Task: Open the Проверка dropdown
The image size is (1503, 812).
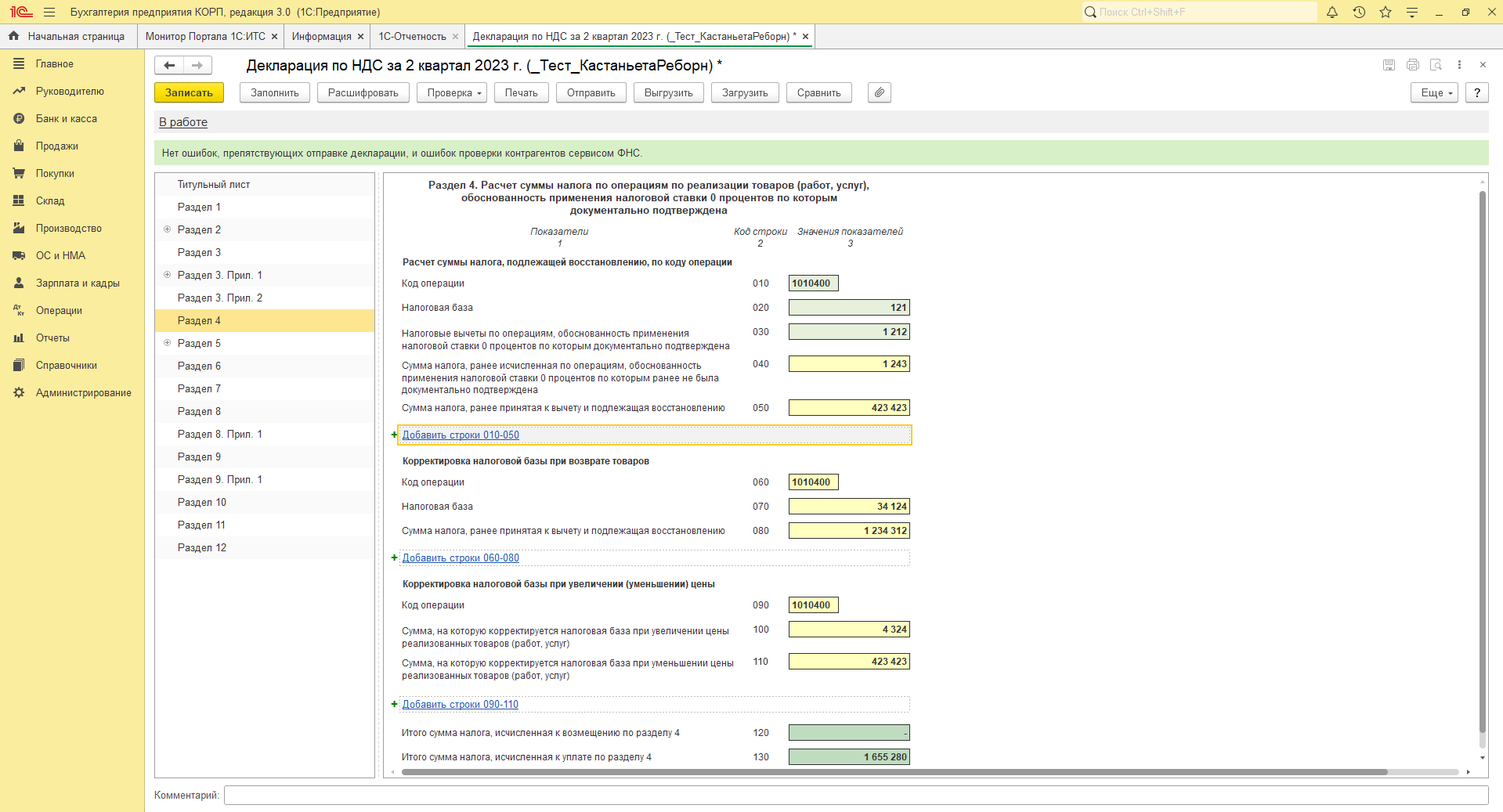Action: pos(452,92)
